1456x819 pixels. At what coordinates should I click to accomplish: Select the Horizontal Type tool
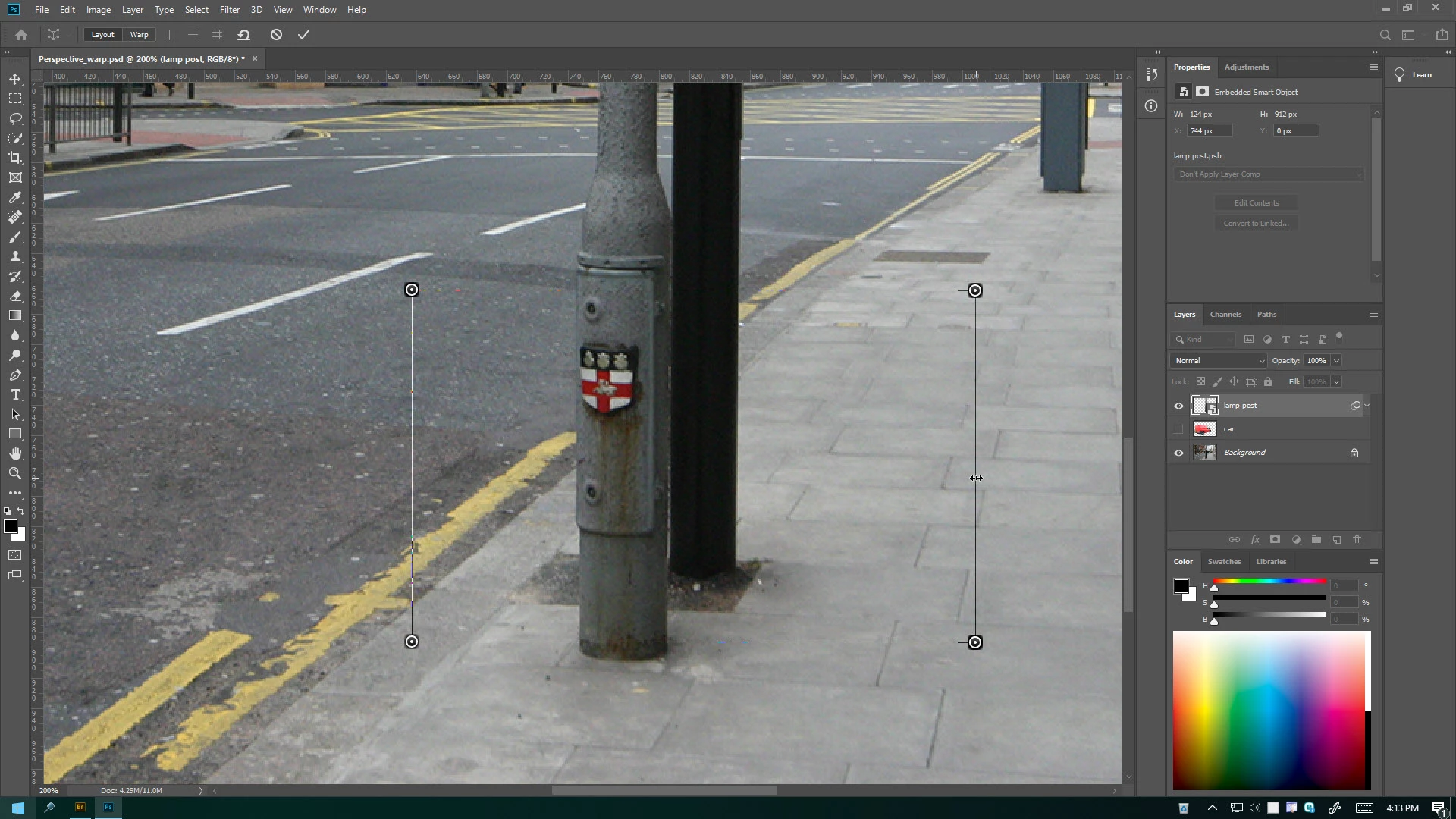pos(15,394)
